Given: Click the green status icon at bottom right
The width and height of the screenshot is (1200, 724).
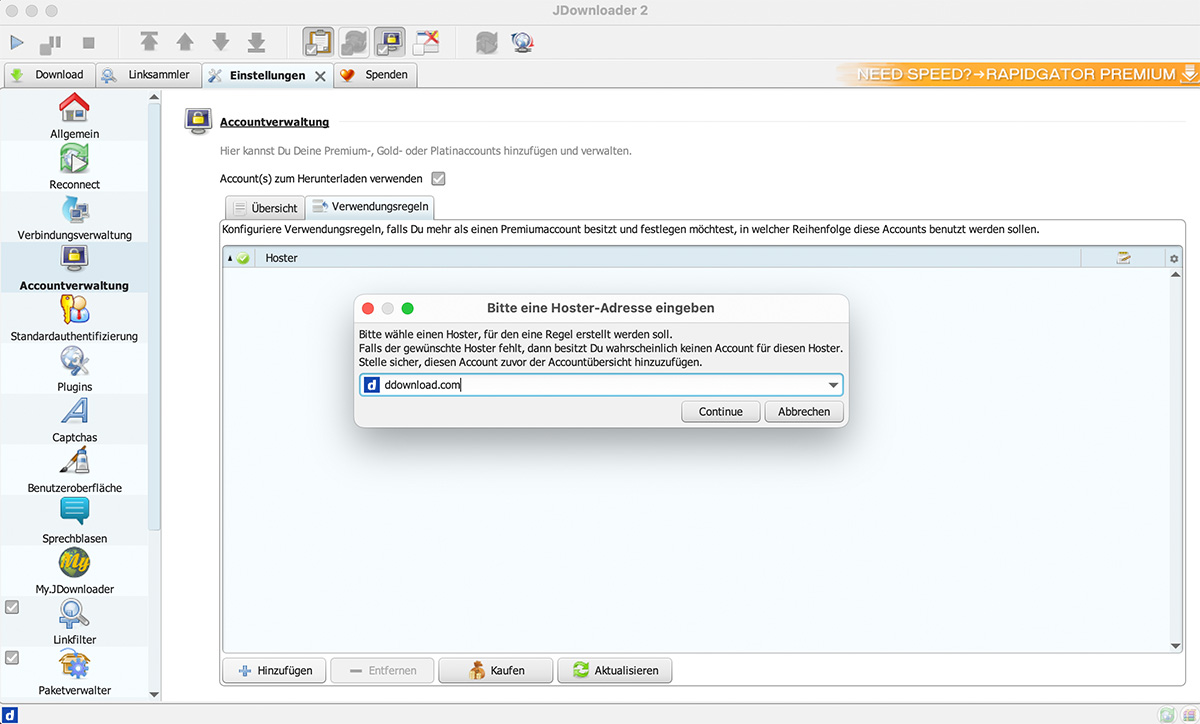Looking at the screenshot, I should click(1167, 714).
